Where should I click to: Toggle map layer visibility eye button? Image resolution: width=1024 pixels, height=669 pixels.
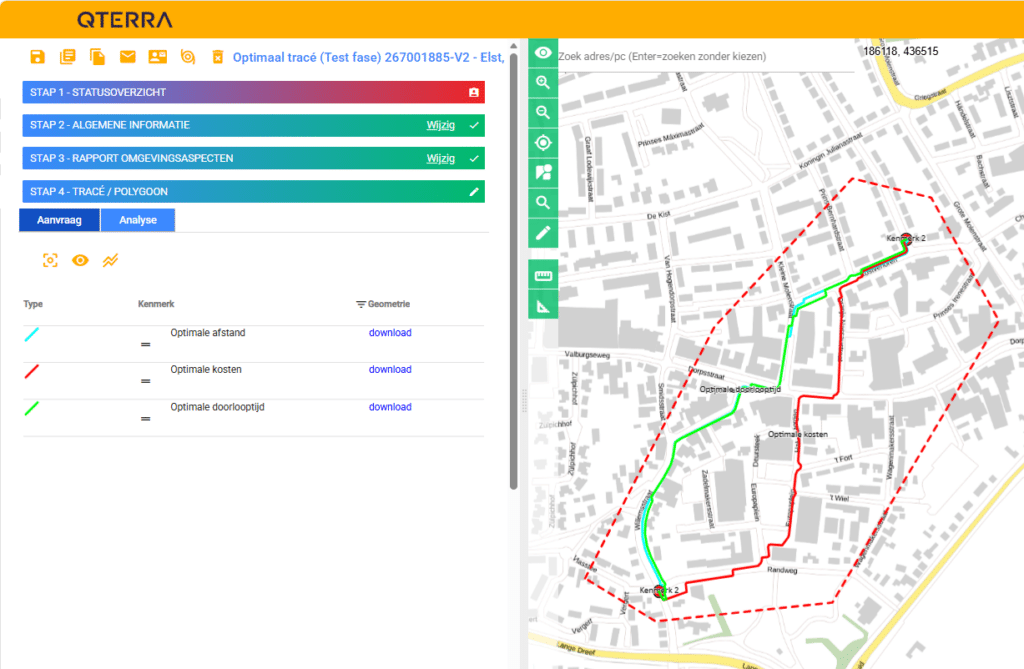click(x=543, y=53)
